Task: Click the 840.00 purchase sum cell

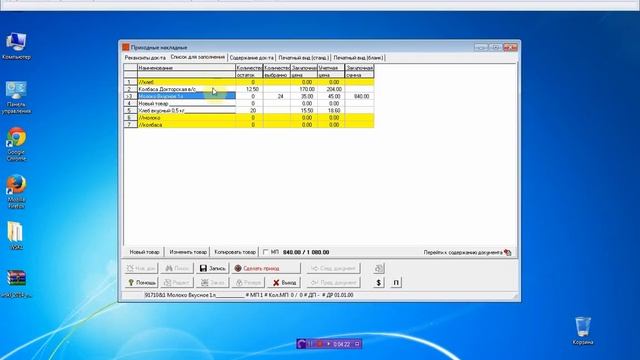Action: (360, 96)
